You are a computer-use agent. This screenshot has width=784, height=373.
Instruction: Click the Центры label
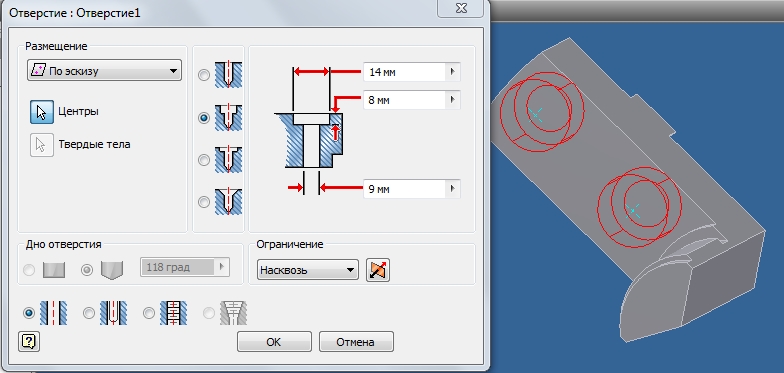(x=78, y=111)
